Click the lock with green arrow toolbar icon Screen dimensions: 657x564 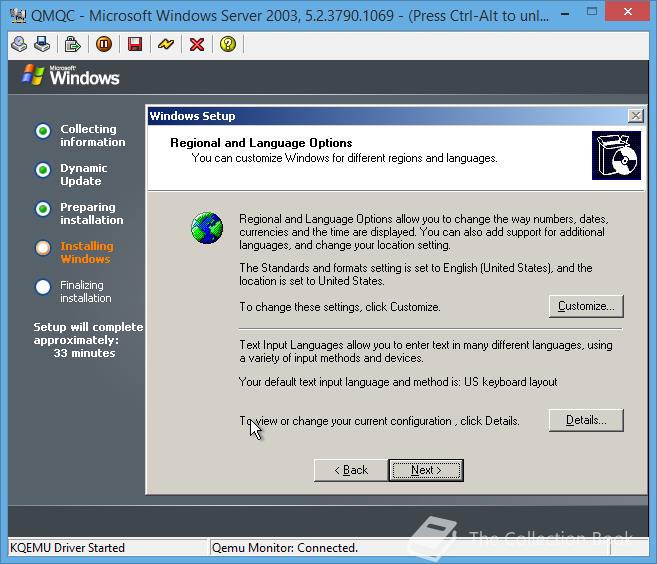point(72,44)
